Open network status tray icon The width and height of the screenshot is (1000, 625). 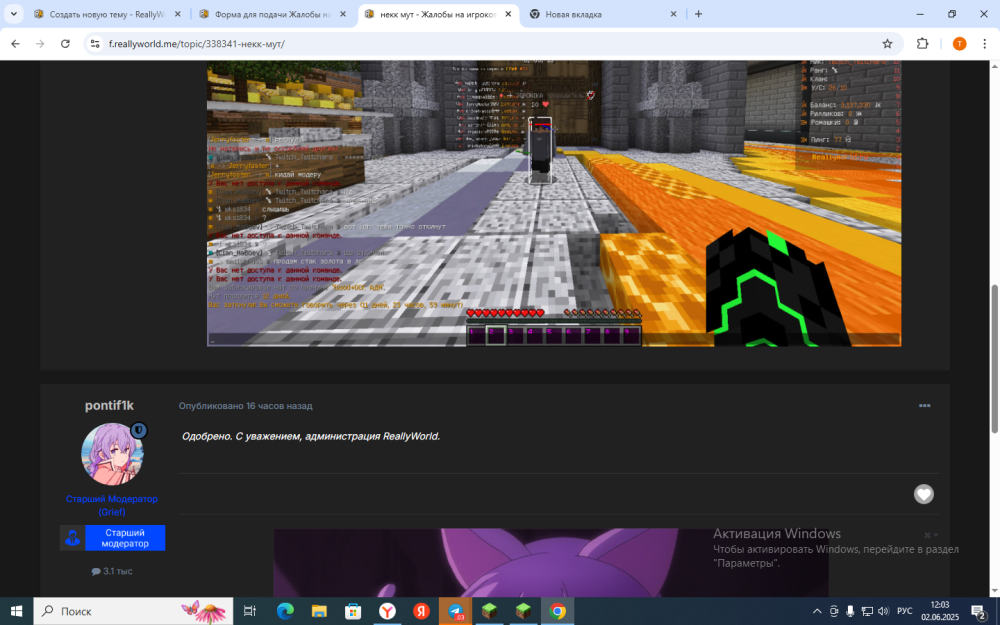[867, 611]
